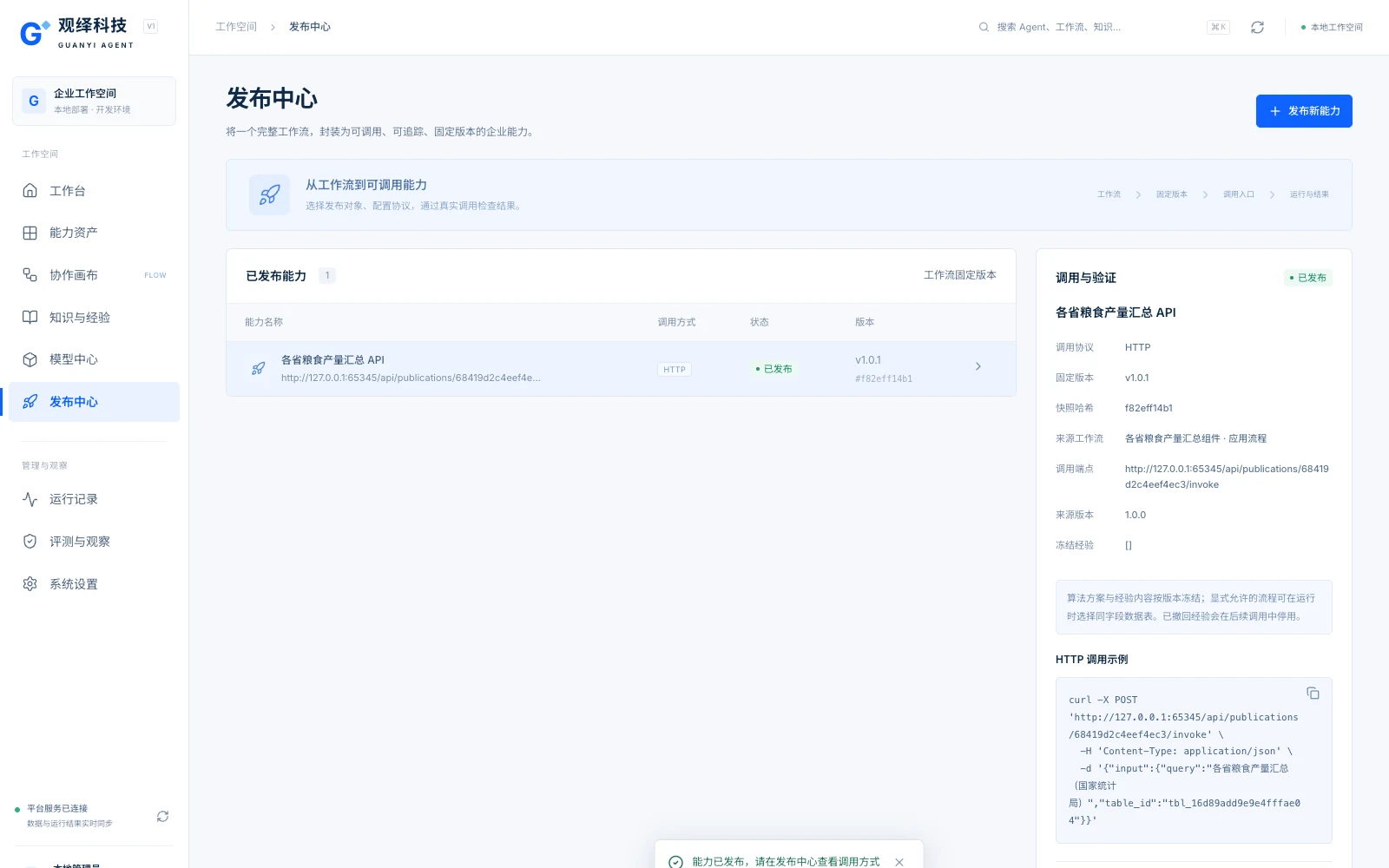Screen dimensions: 1389x868
Task: Open 运行记录 in sidebar
Action: 94,499
